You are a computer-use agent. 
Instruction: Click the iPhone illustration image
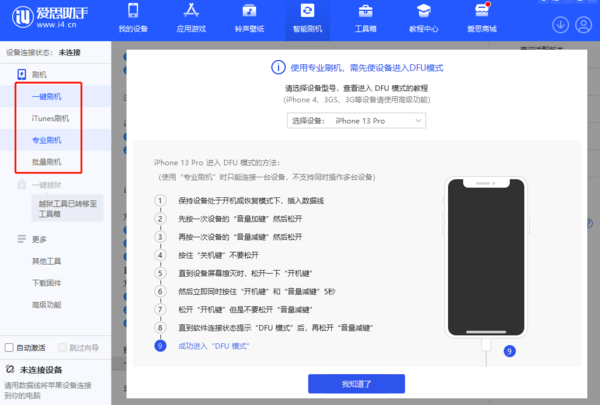[486, 257]
